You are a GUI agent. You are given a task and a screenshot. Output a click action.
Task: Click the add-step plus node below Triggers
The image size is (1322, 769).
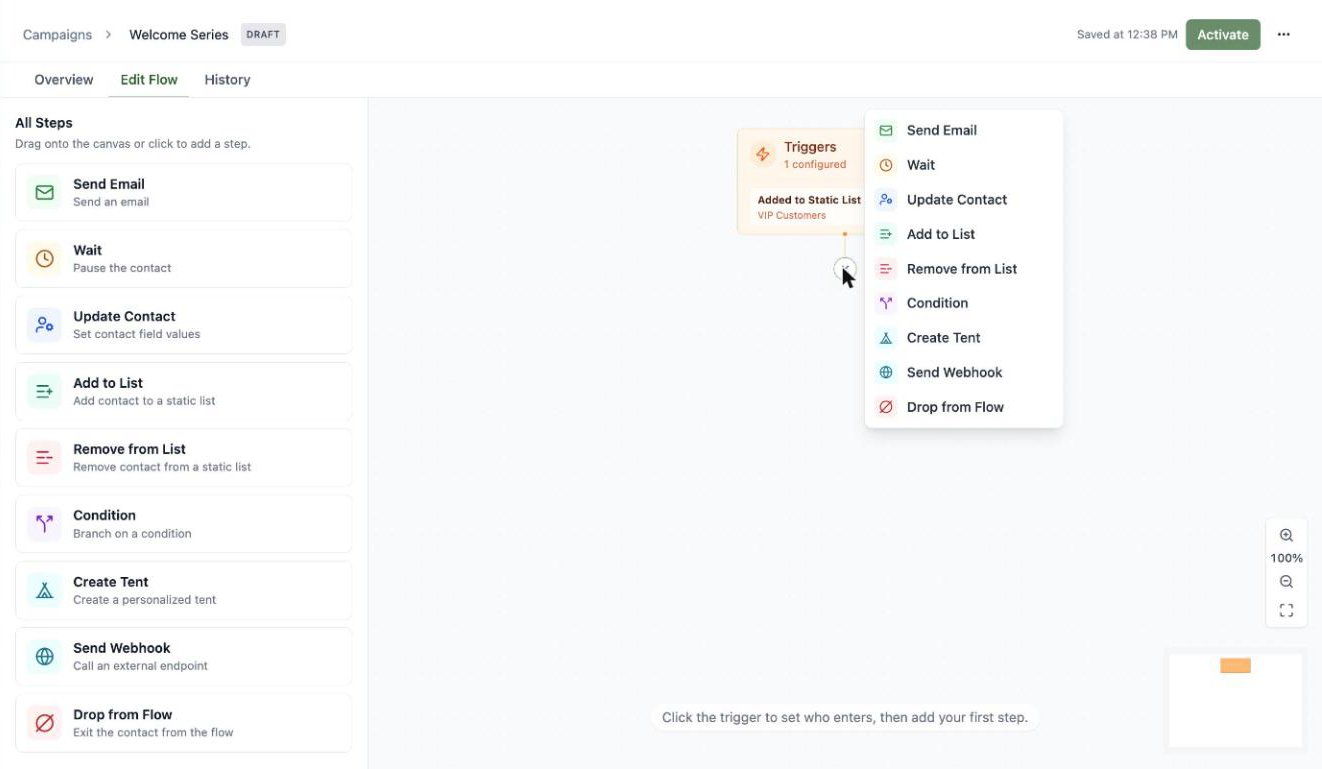845,268
